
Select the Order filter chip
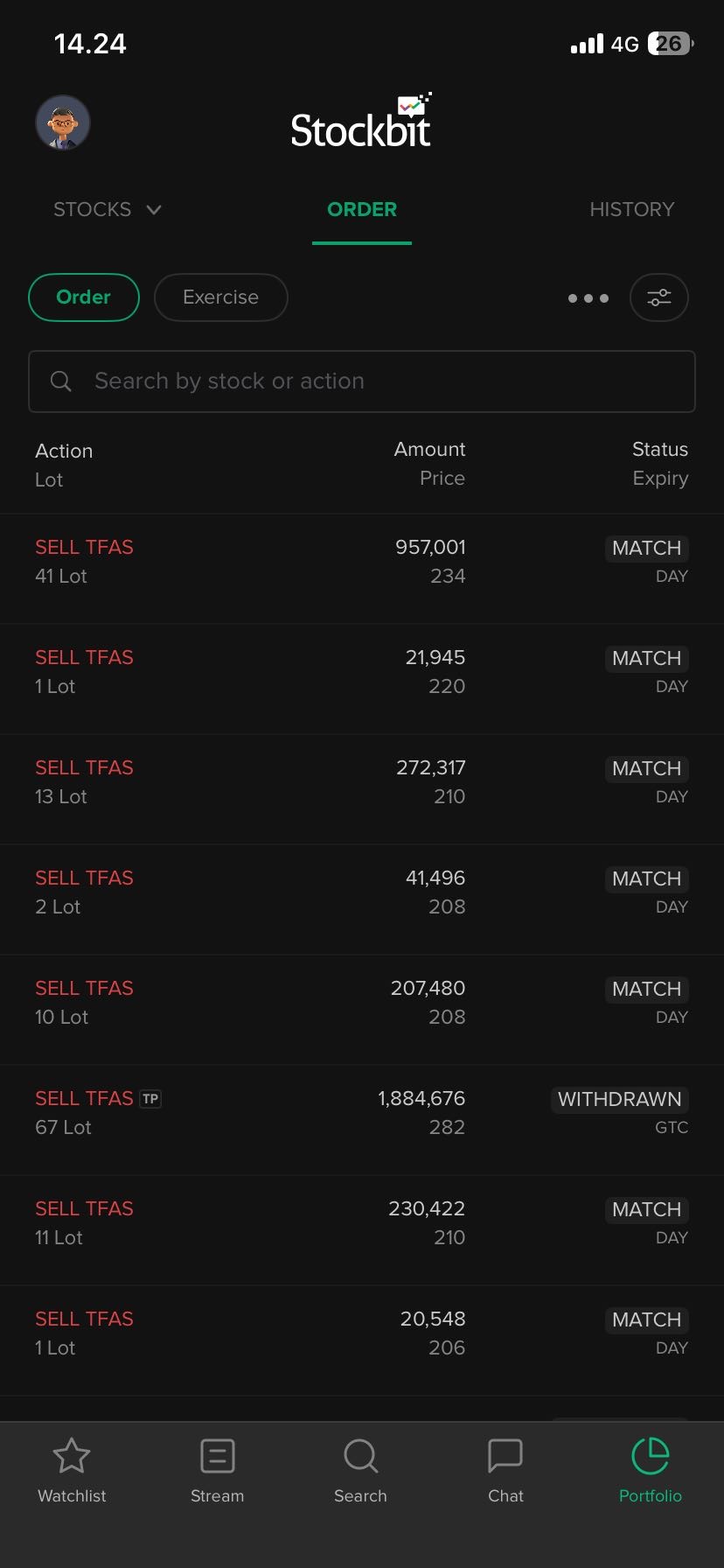84,297
